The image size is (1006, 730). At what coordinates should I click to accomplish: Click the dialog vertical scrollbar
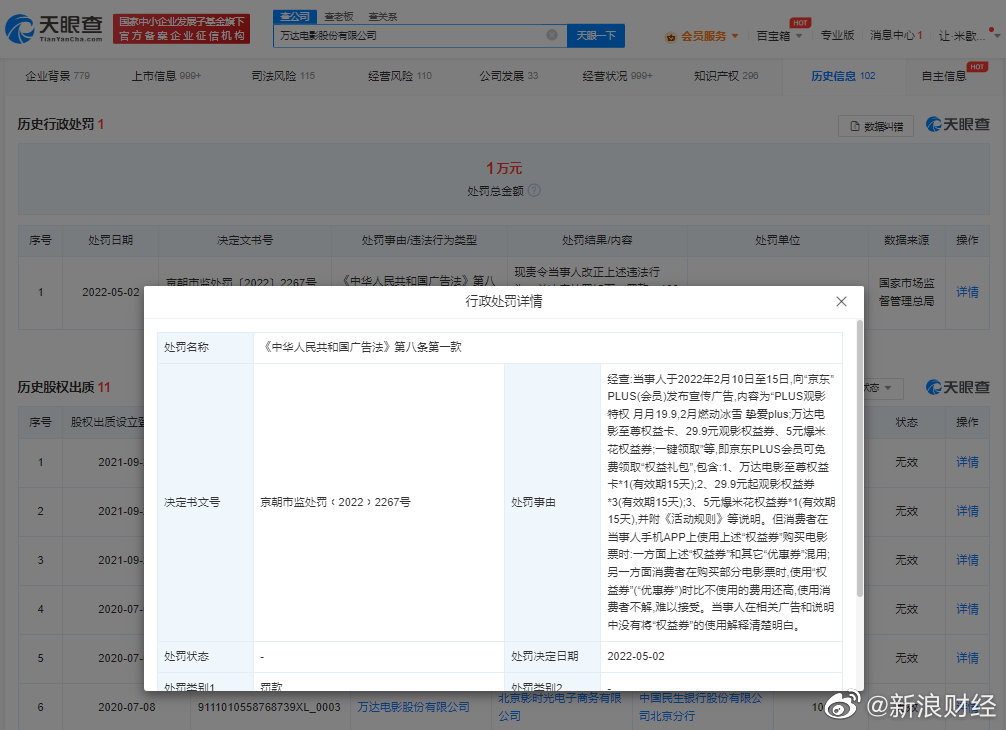point(860,459)
